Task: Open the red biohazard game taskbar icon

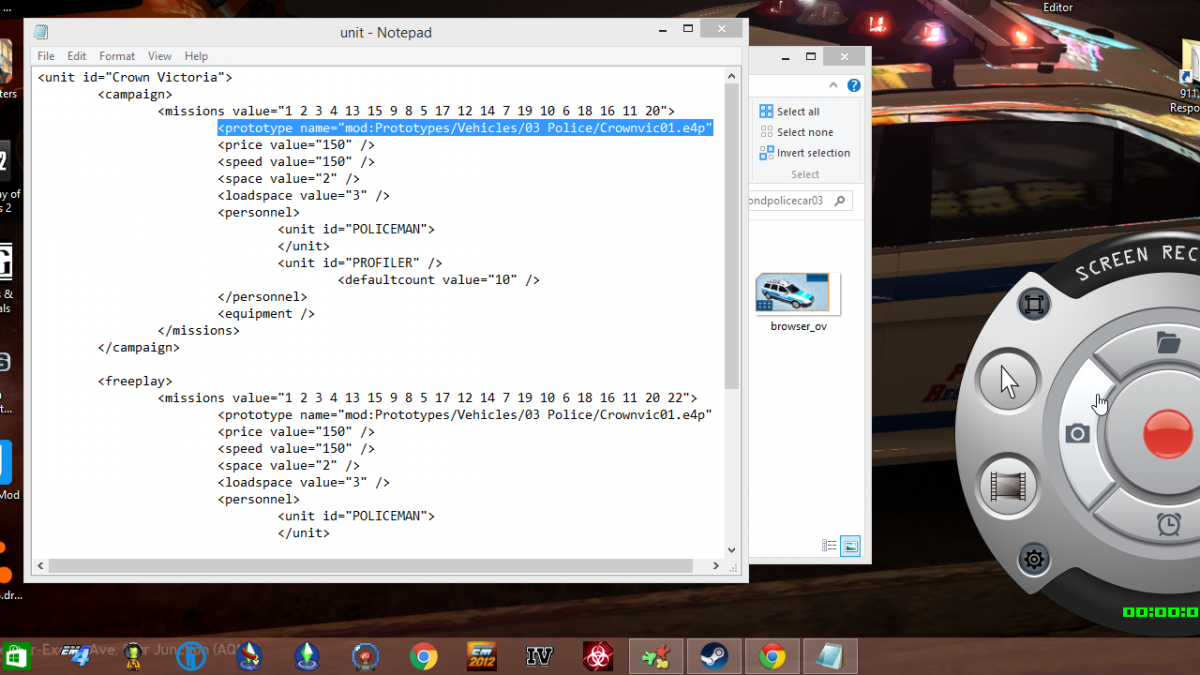Action: coord(598,656)
